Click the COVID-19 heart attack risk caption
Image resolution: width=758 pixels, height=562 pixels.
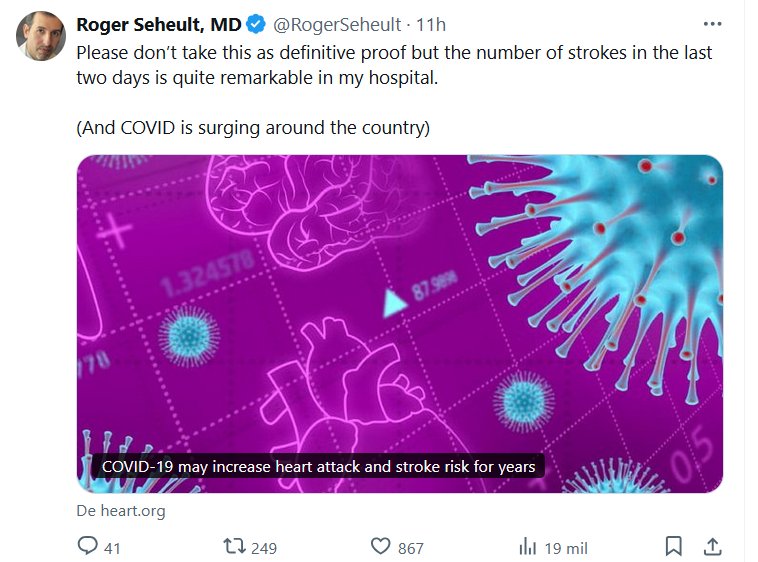click(x=319, y=467)
